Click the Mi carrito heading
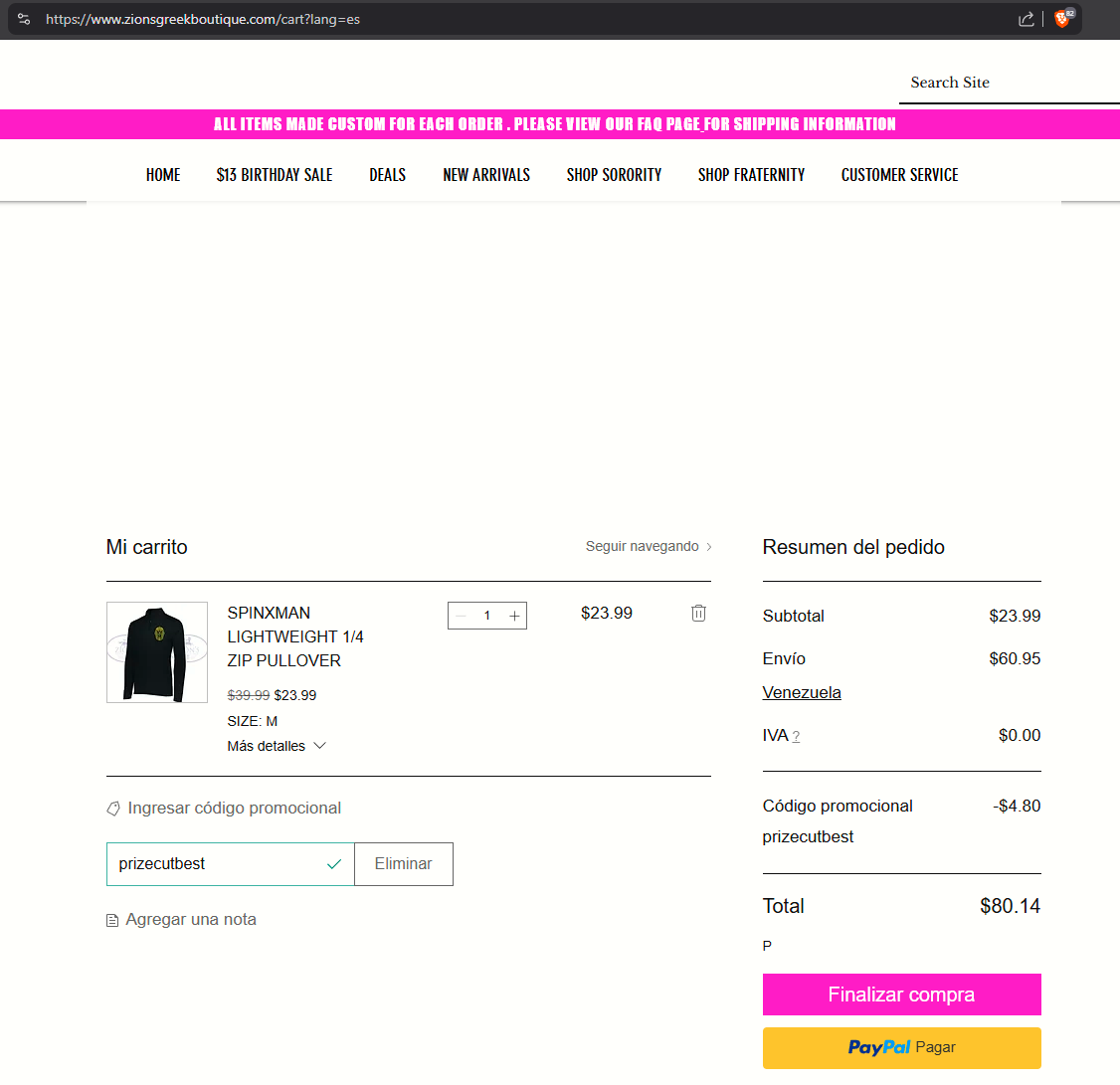The width and height of the screenshot is (1120, 1085). point(146,546)
